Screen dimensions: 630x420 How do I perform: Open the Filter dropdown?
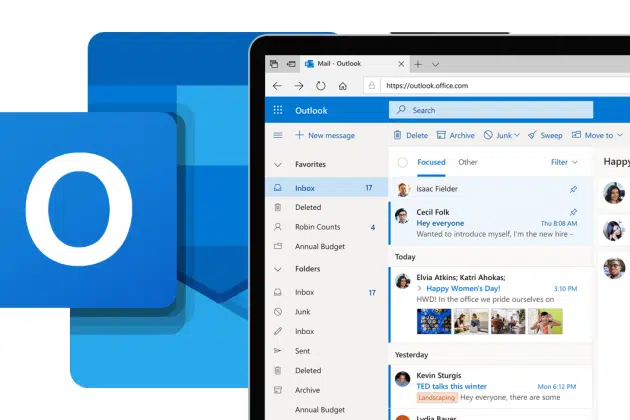click(564, 162)
